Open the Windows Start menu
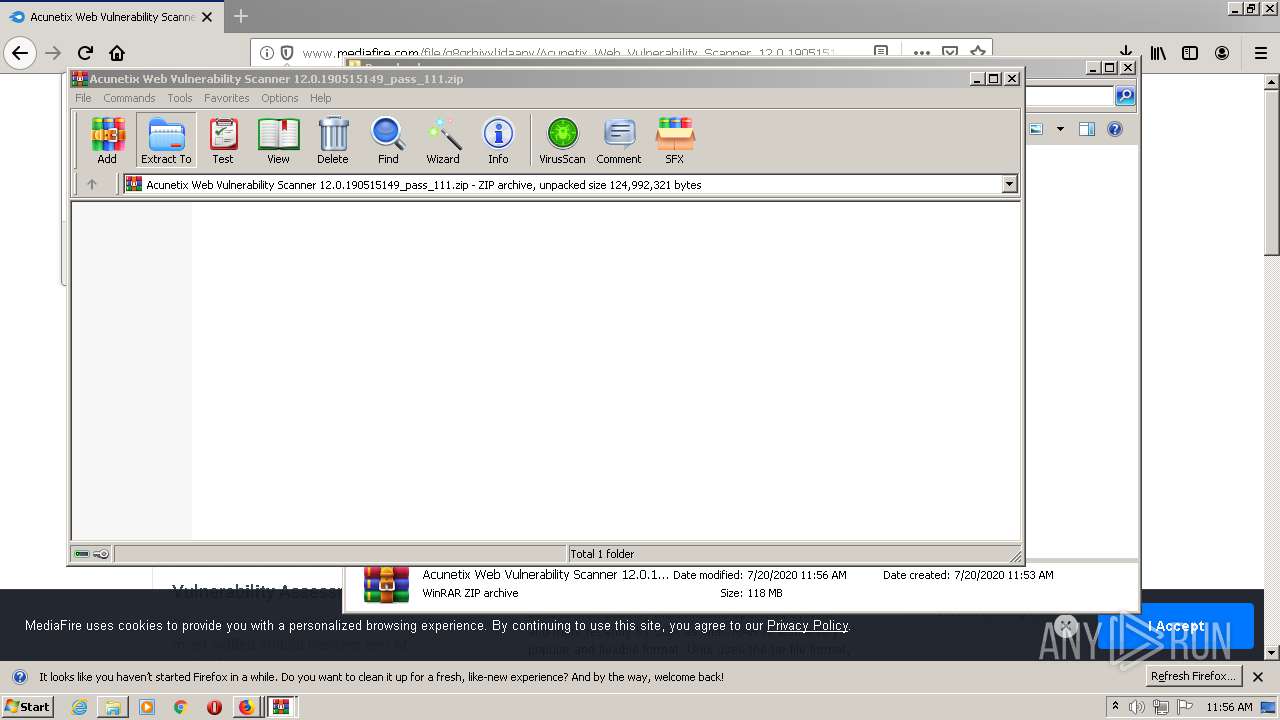This screenshot has width=1280, height=720. [x=27, y=706]
